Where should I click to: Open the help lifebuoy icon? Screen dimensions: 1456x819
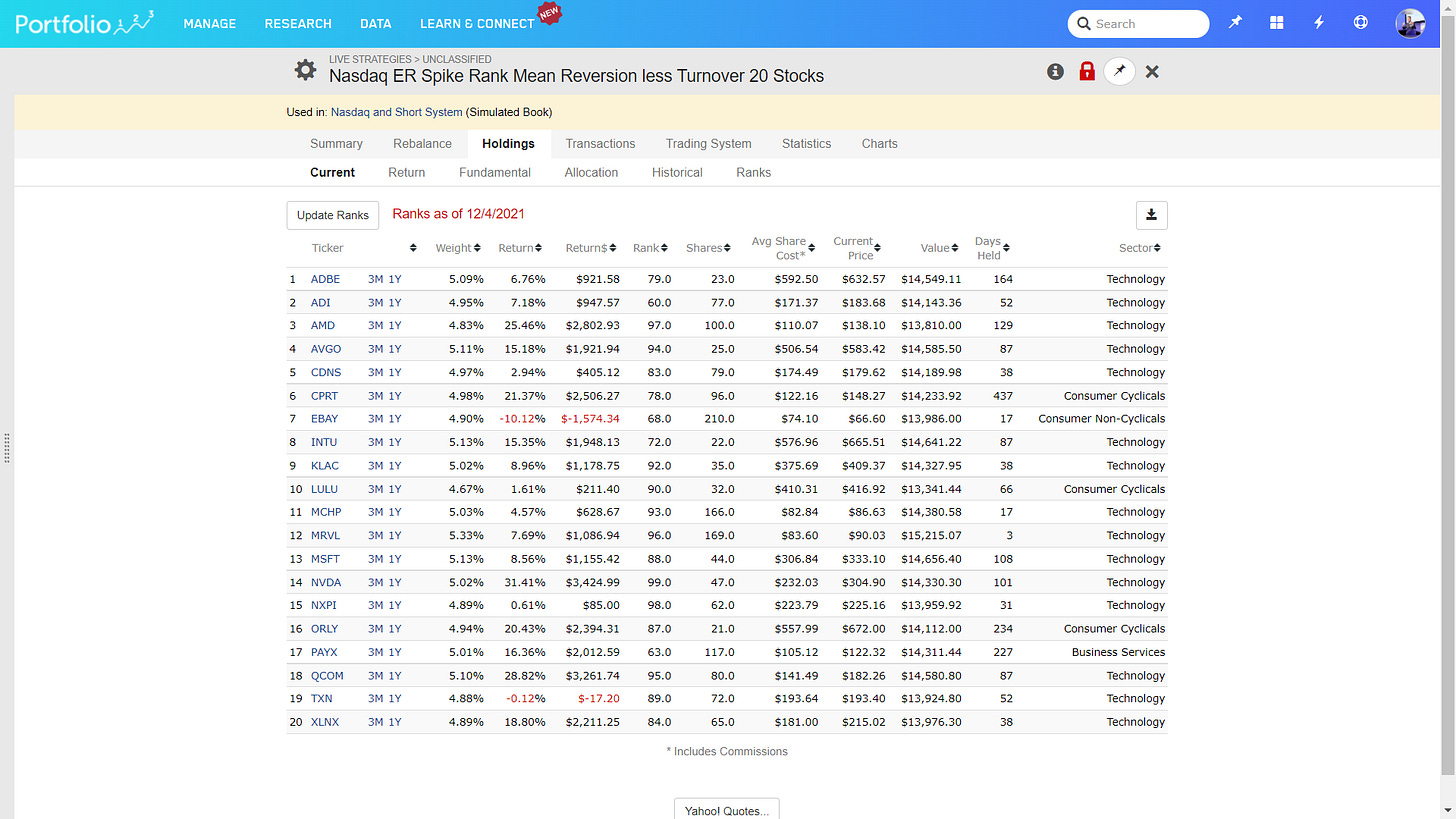point(1360,23)
